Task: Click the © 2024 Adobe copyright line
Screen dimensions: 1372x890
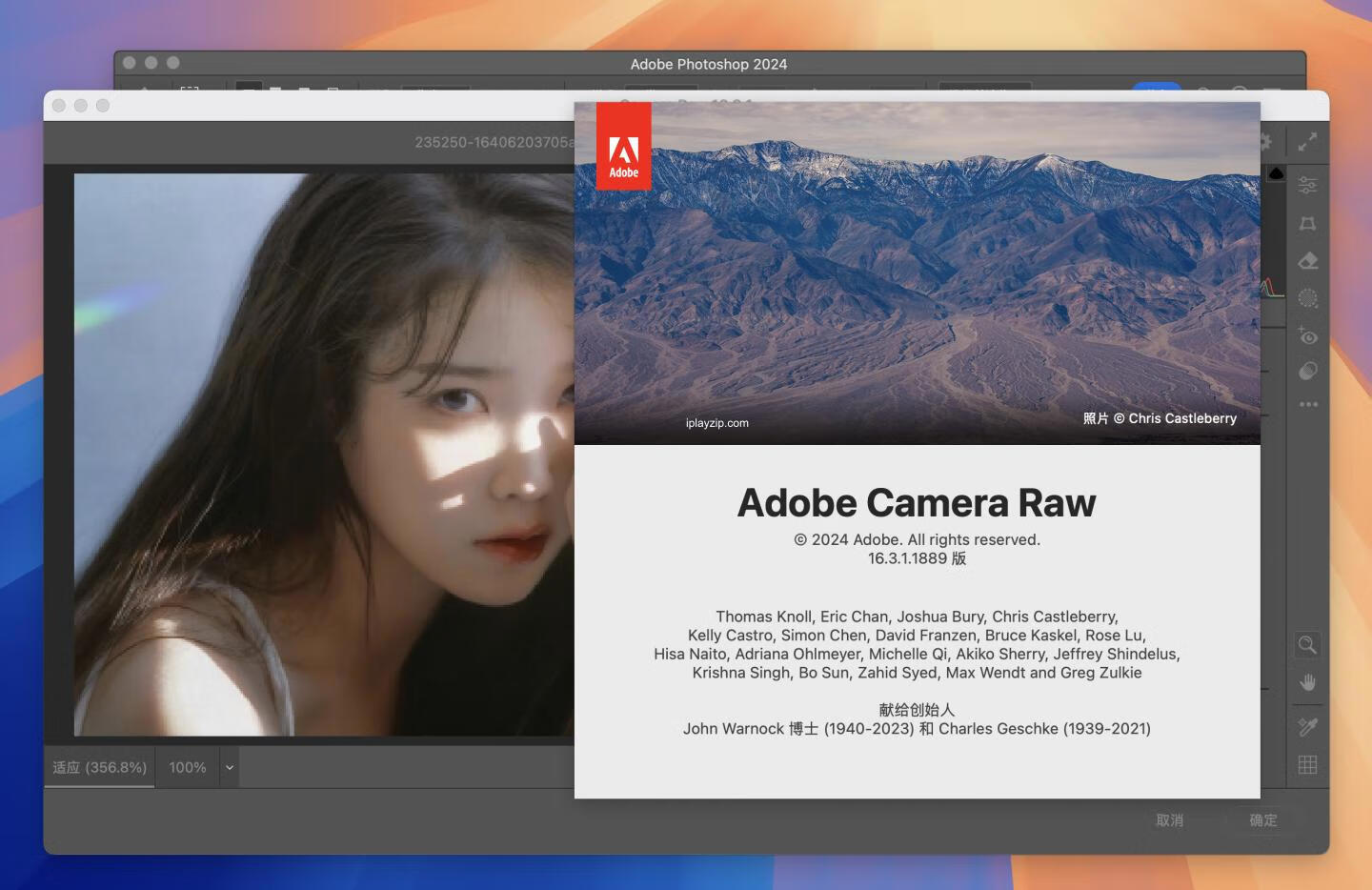Action: (917, 539)
